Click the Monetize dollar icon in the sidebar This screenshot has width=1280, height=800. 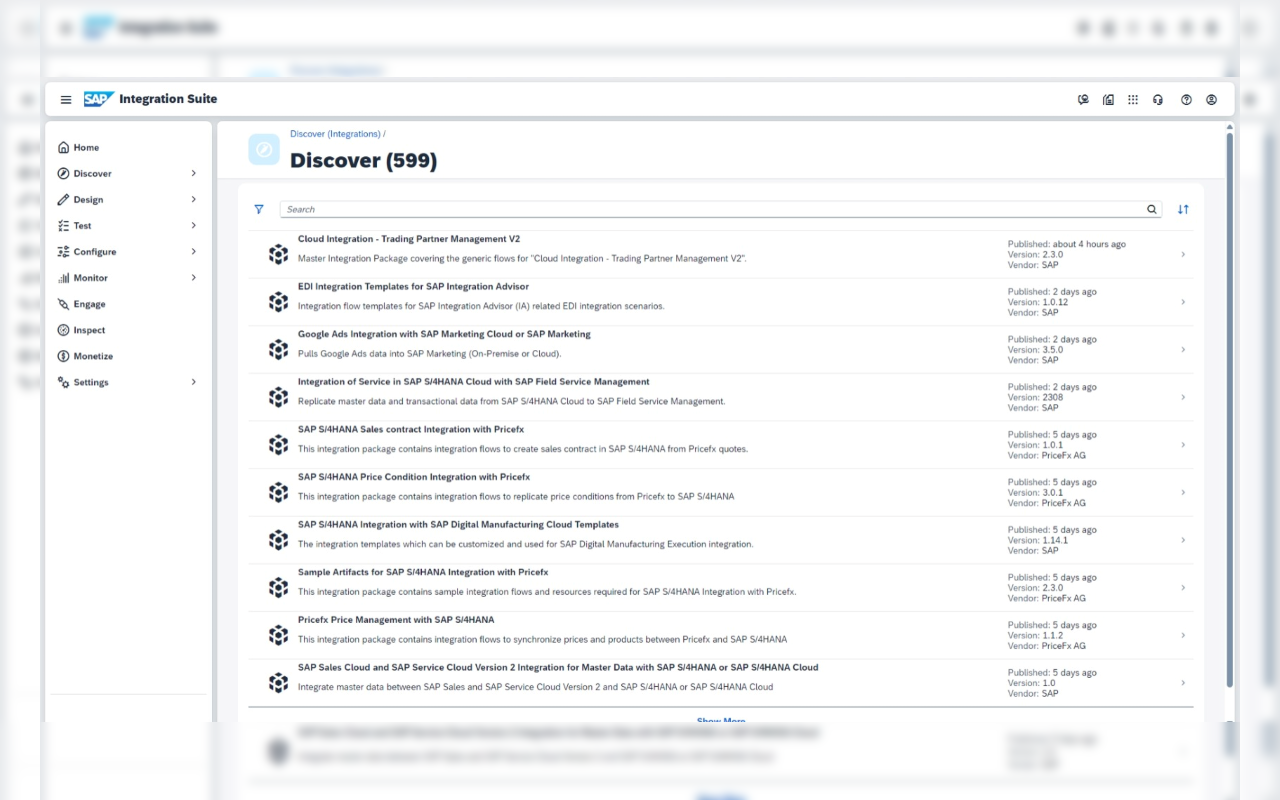[64, 356]
